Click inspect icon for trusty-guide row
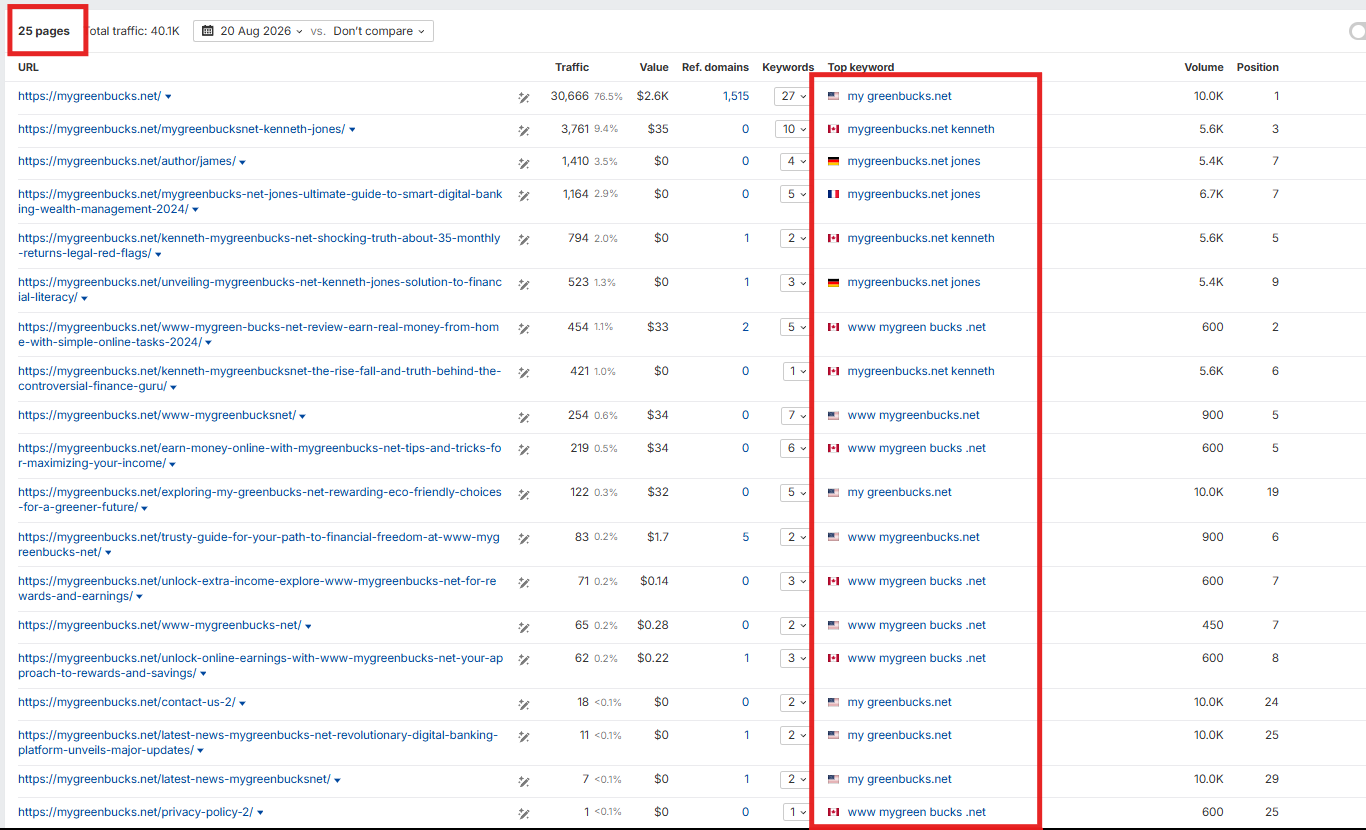Screen dimensions: 1366x830 pyautogui.click(x=523, y=538)
